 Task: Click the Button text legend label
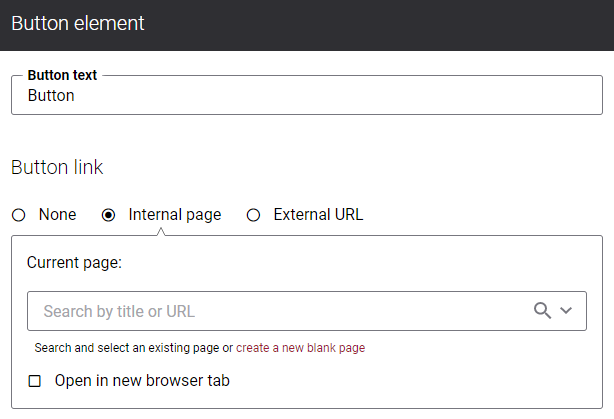click(62, 75)
